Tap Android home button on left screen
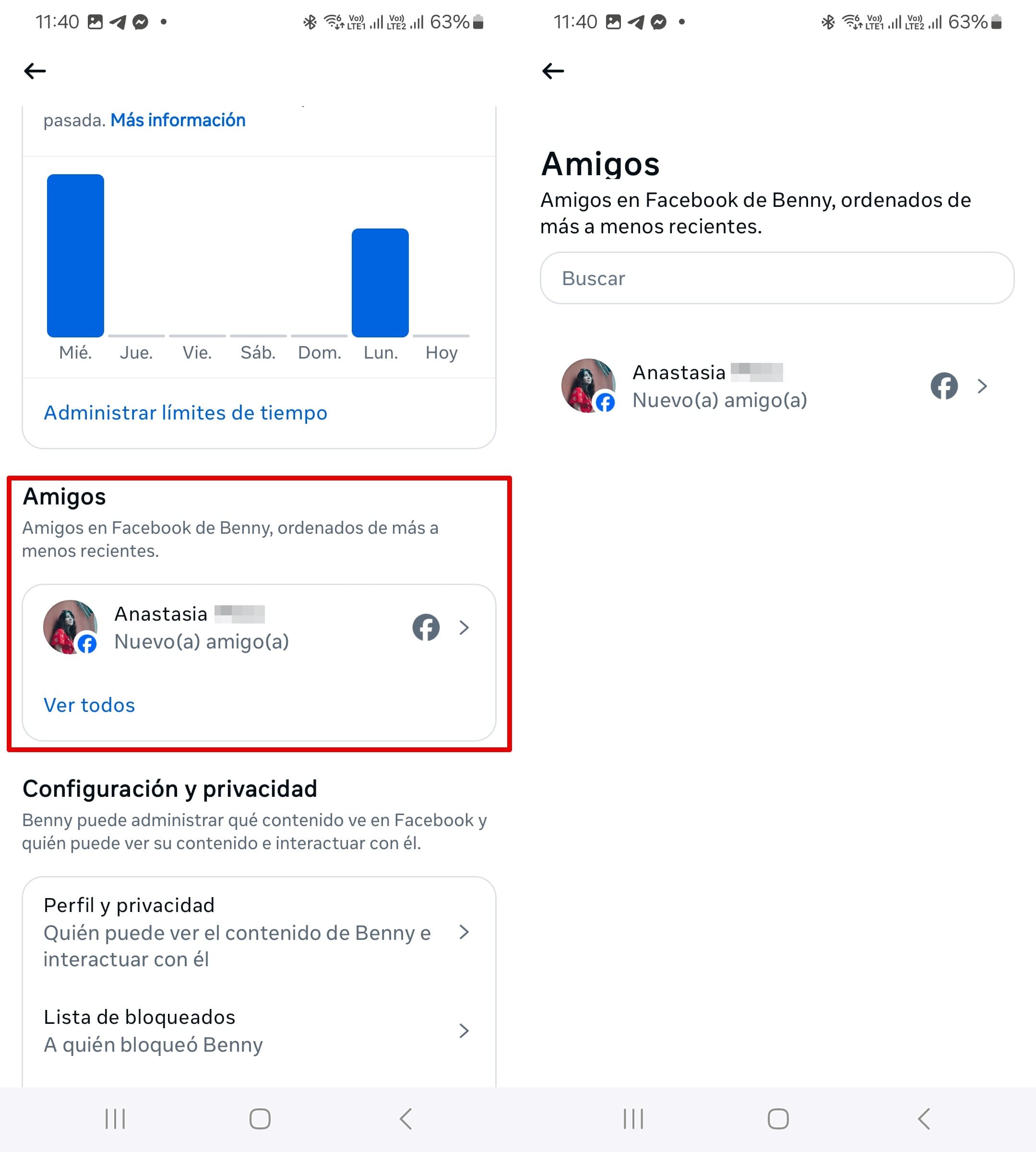Image resolution: width=1036 pixels, height=1152 pixels. pyautogui.click(x=260, y=1118)
